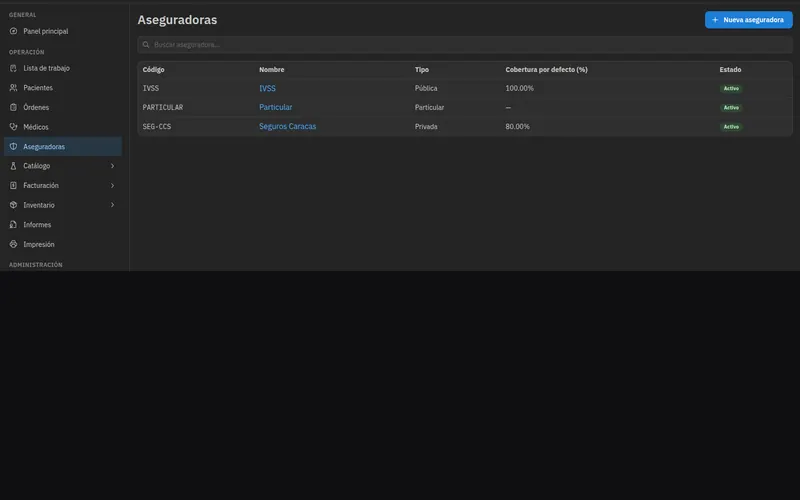Click Cobertura por defecto (%) header
800x500 pixels.
[x=546, y=69]
